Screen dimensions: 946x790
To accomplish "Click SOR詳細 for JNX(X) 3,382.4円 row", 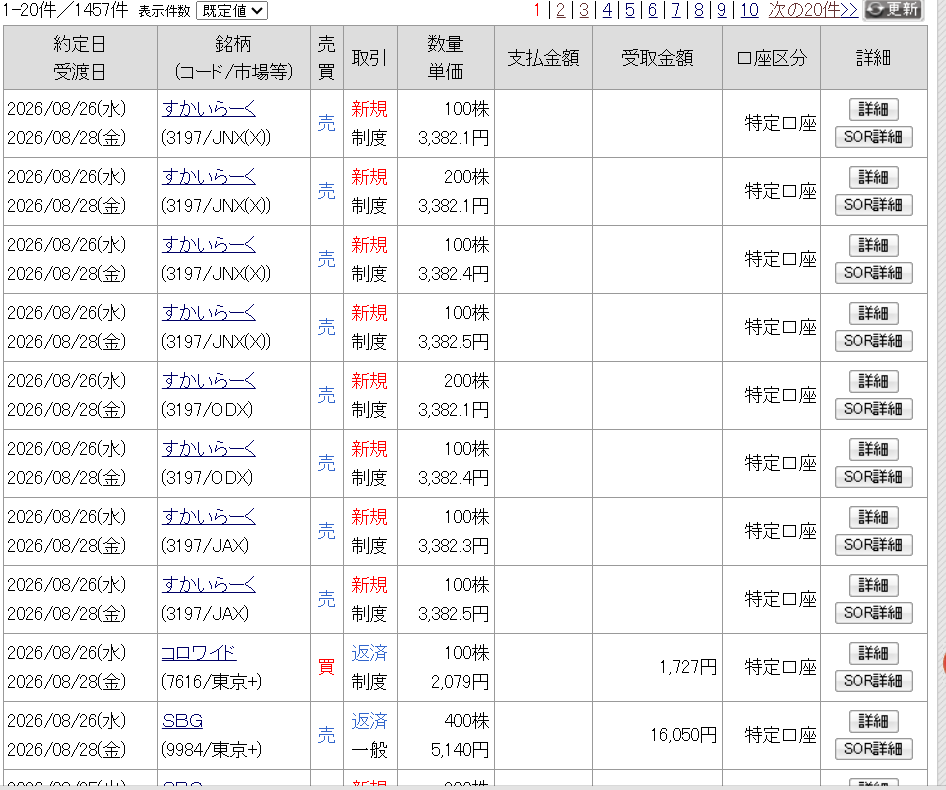I will click(x=874, y=273).
